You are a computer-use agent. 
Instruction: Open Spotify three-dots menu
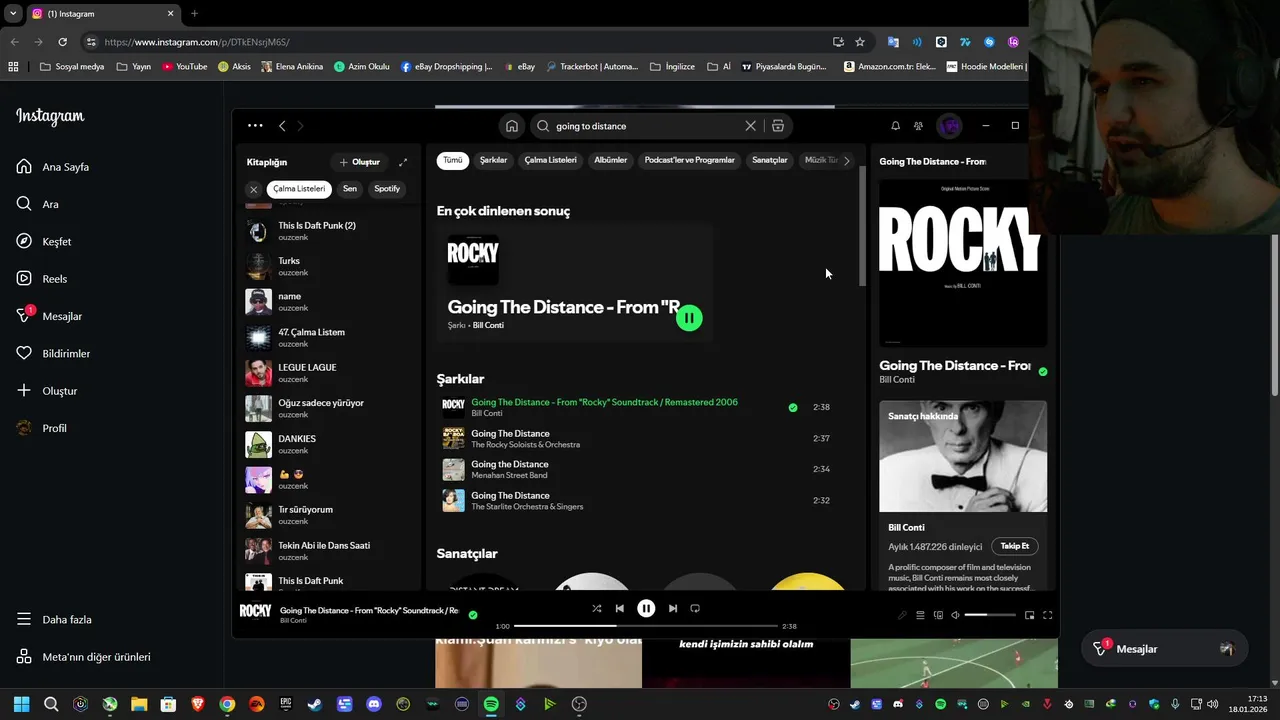pos(255,126)
